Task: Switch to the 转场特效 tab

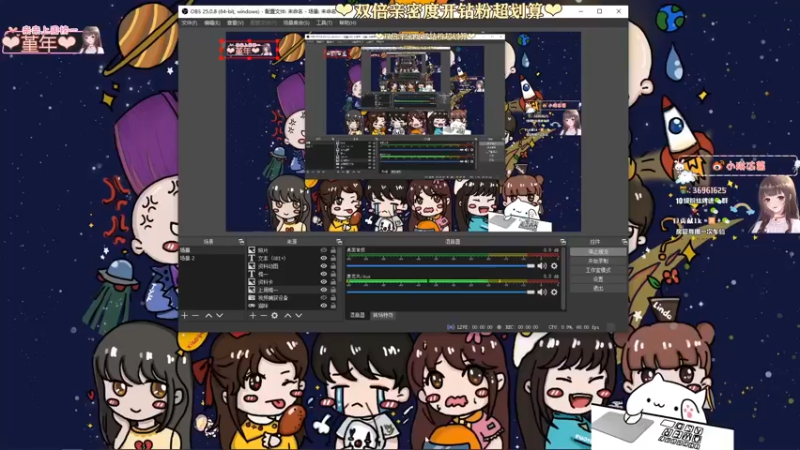Action: pyautogui.click(x=383, y=315)
